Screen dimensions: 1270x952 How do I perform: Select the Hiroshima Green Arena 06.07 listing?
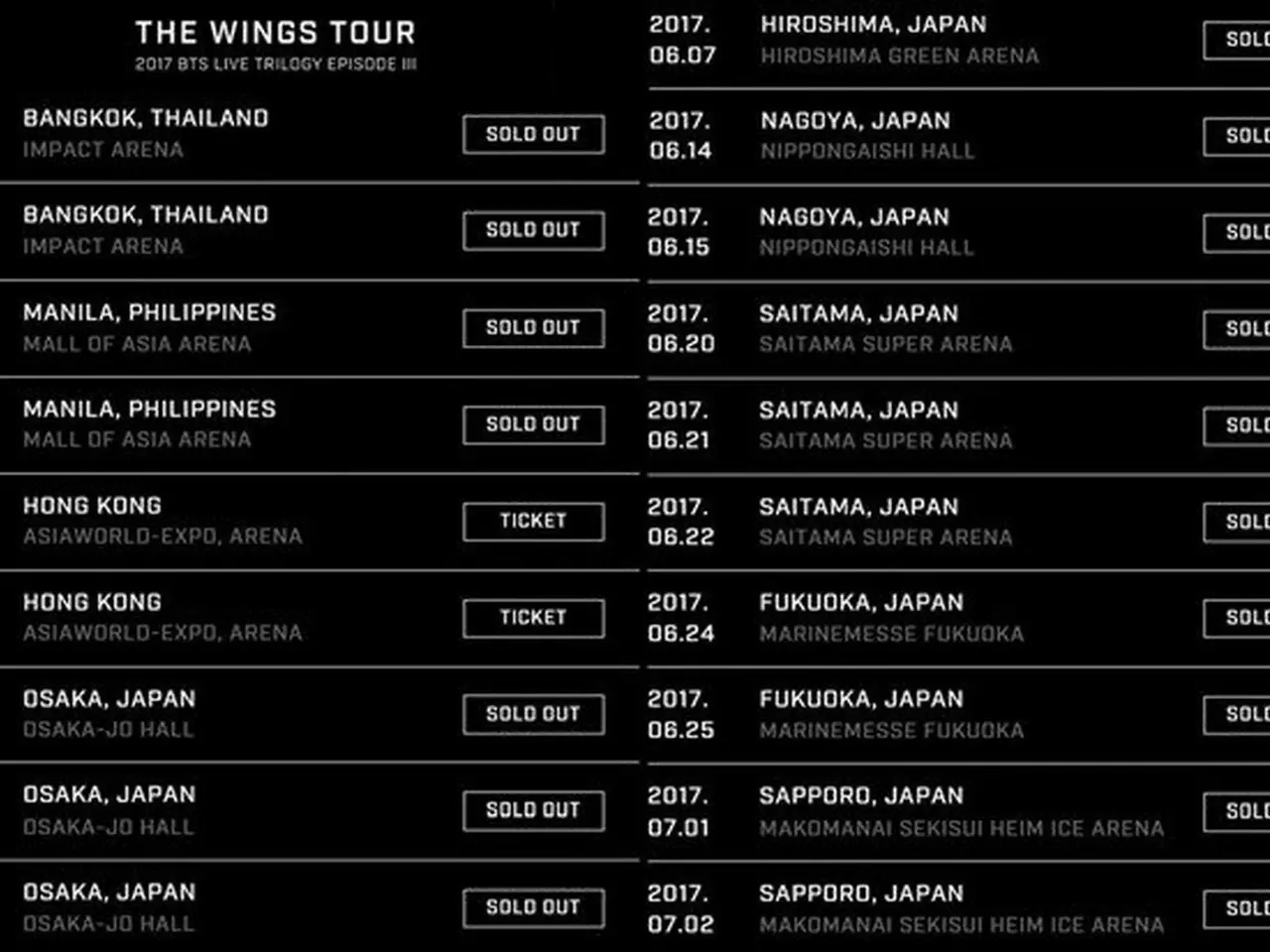[x=958, y=40]
